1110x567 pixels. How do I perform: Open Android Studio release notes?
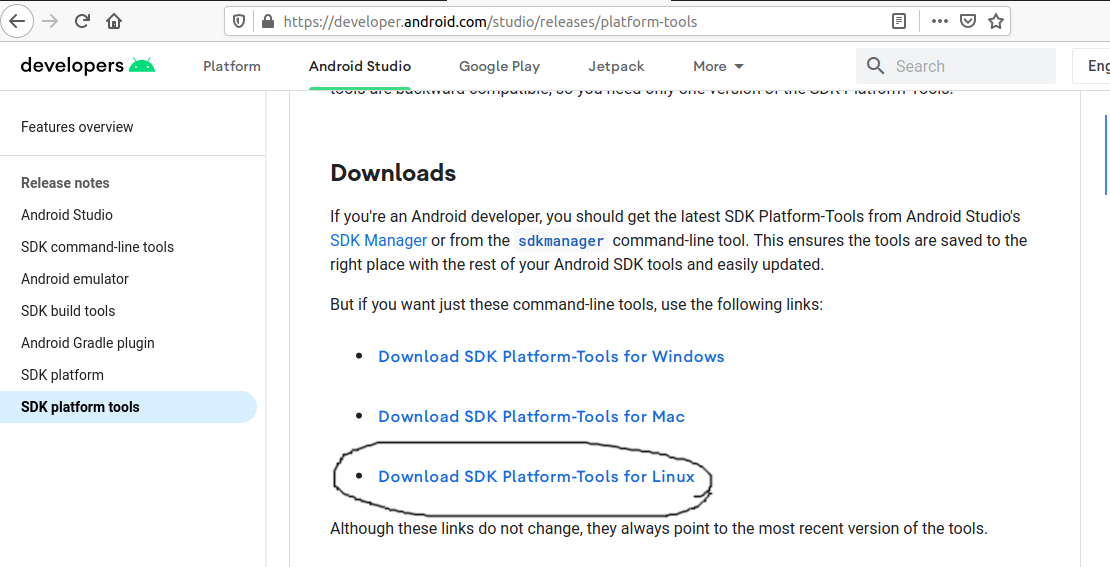(x=67, y=214)
